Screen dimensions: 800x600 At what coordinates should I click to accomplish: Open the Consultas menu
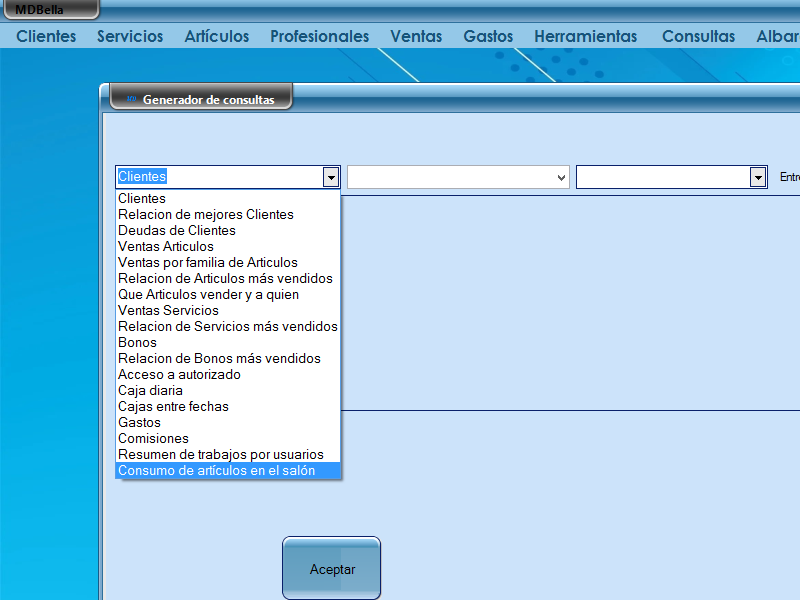tap(698, 36)
